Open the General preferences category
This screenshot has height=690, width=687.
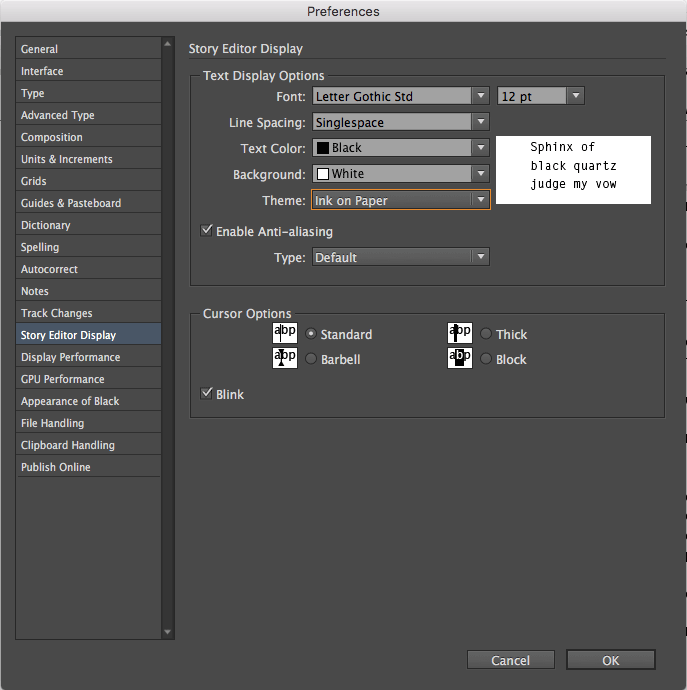(x=88, y=49)
